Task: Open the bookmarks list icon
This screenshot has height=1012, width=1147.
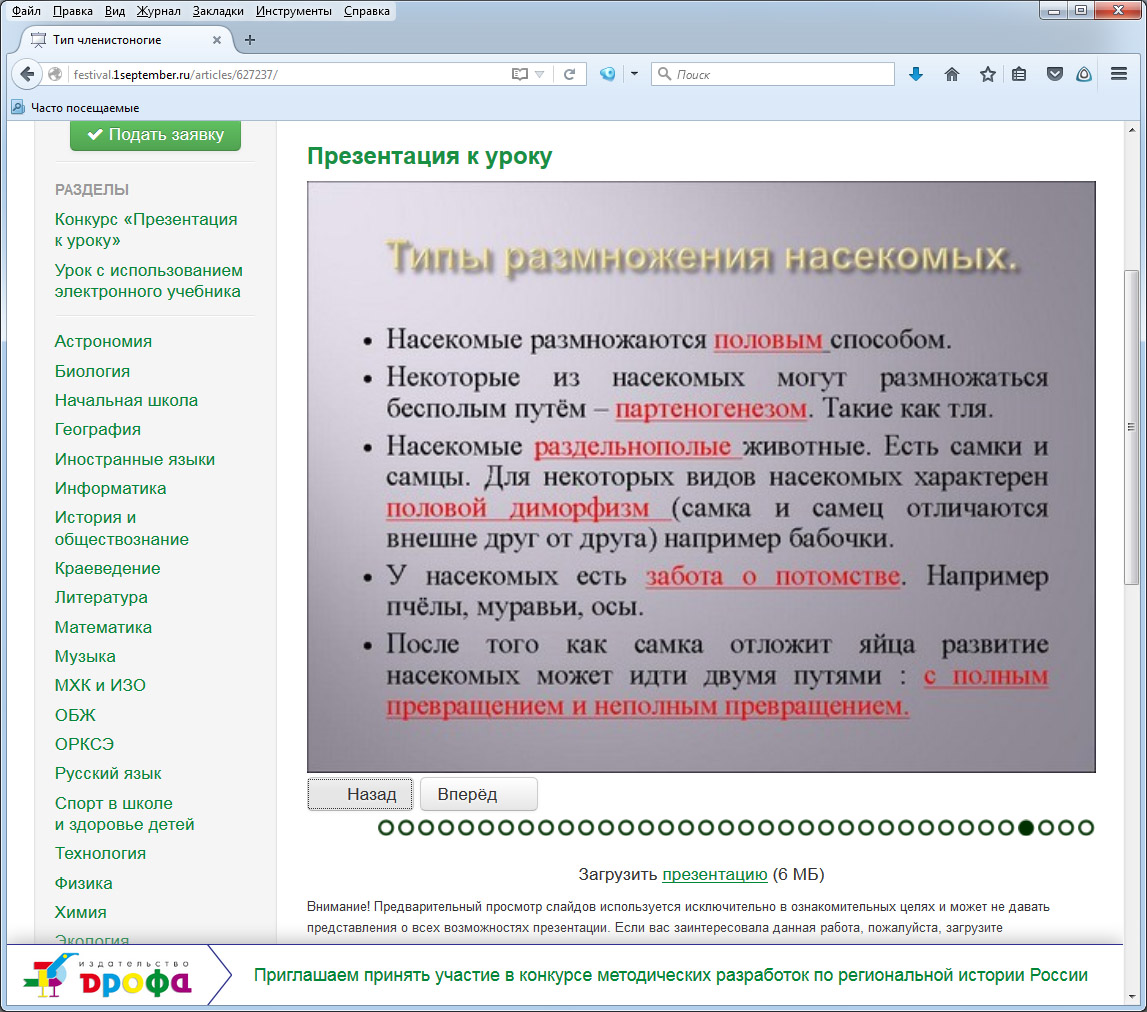Action: point(1019,74)
